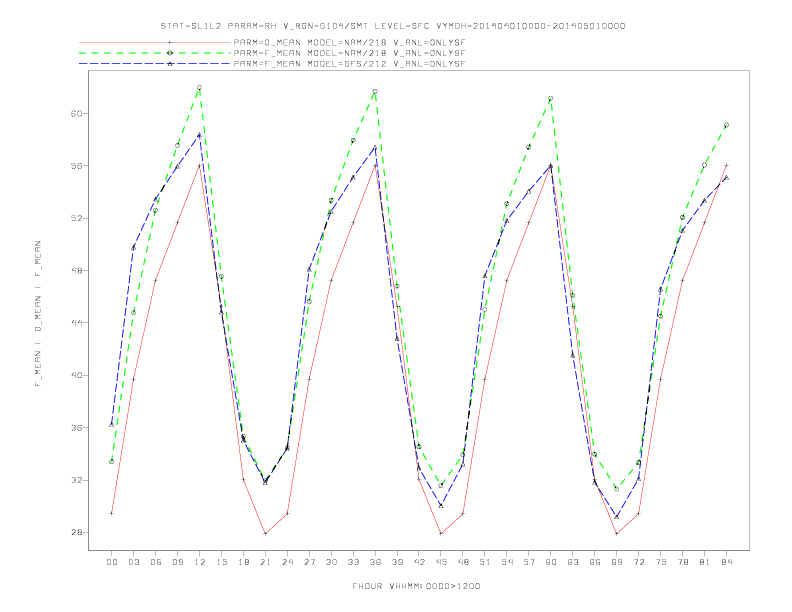Click the y-axis tick value 28

[77, 532]
